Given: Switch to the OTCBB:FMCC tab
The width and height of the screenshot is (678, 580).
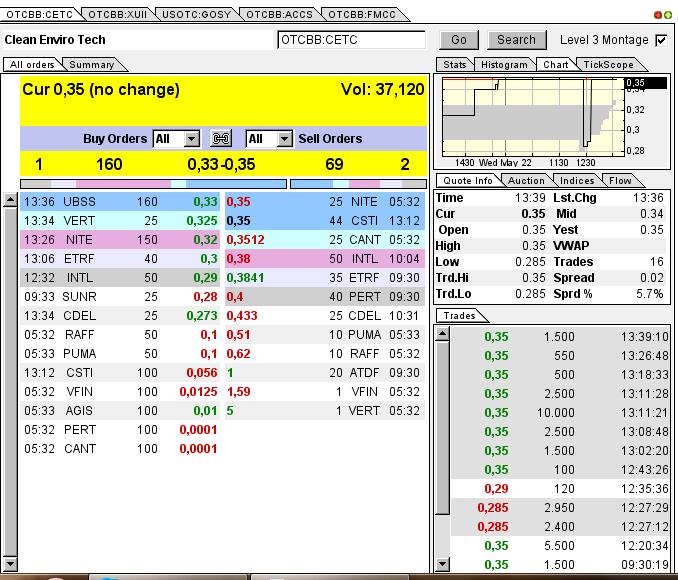Looking at the screenshot, I should pyautogui.click(x=362, y=15).
